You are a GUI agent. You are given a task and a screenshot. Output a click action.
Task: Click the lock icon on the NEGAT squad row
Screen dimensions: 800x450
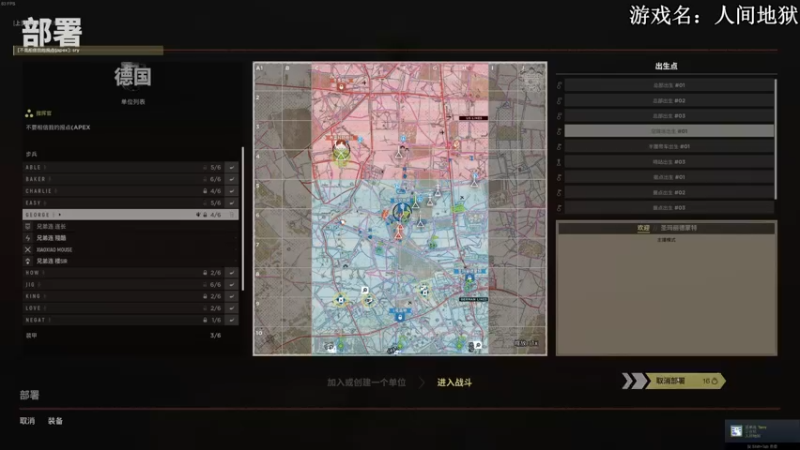205,320
